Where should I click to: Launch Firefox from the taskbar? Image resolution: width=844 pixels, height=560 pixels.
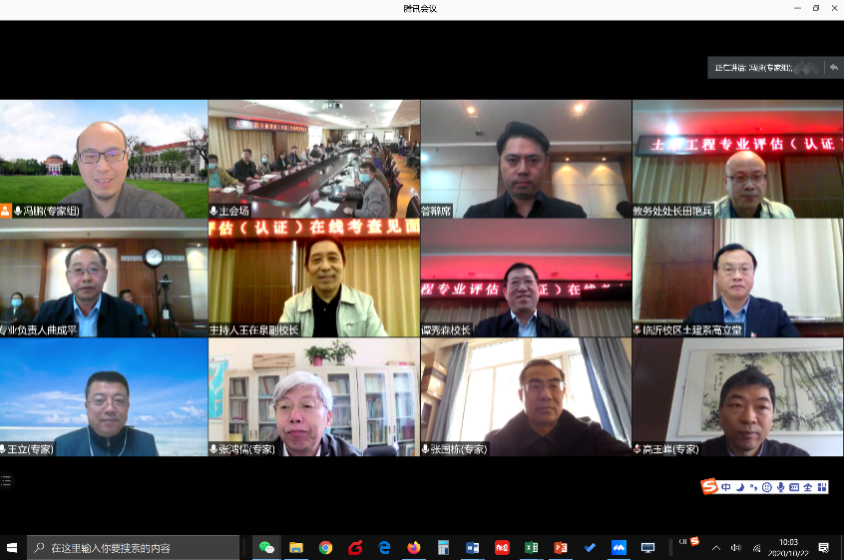click(x=414, y=547)
